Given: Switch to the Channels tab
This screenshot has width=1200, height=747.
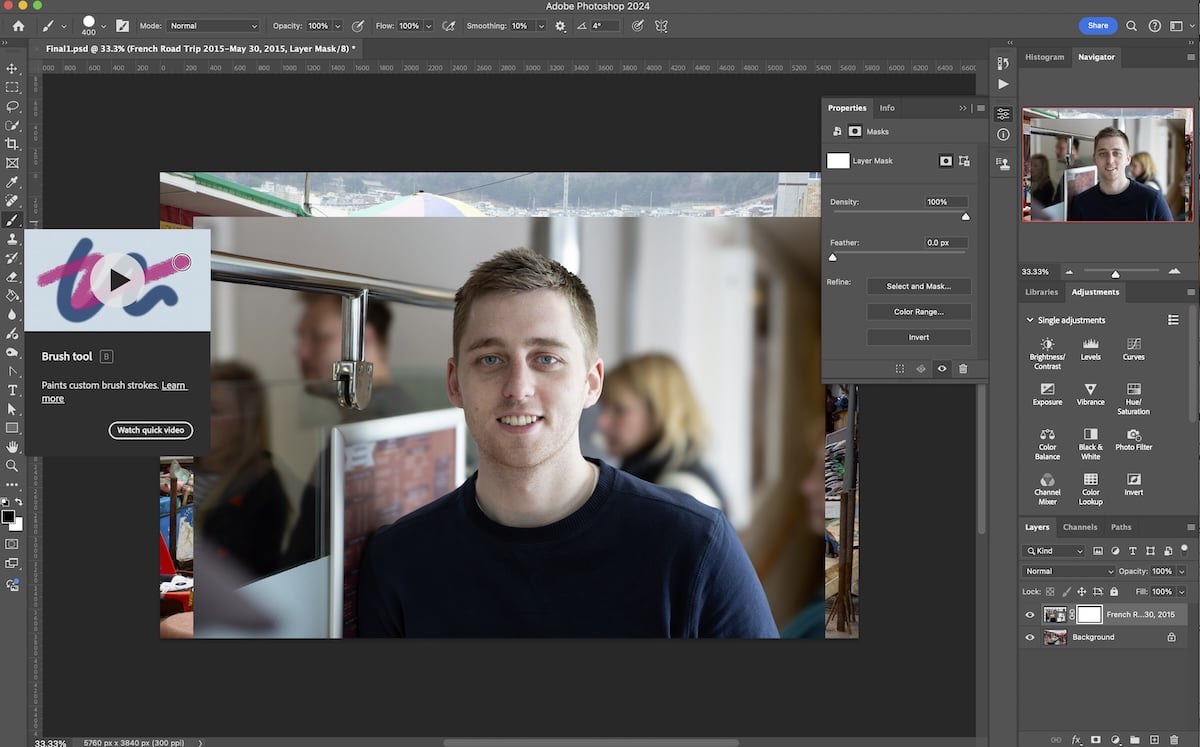Looking at the screenshot, I should click(1080, 527).
